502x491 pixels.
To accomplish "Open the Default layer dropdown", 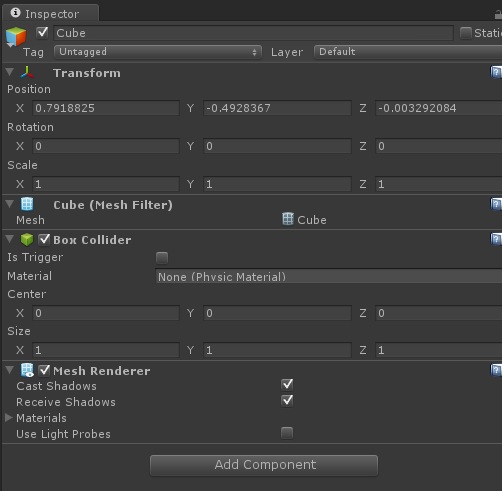I will click(x=408, y=52).
